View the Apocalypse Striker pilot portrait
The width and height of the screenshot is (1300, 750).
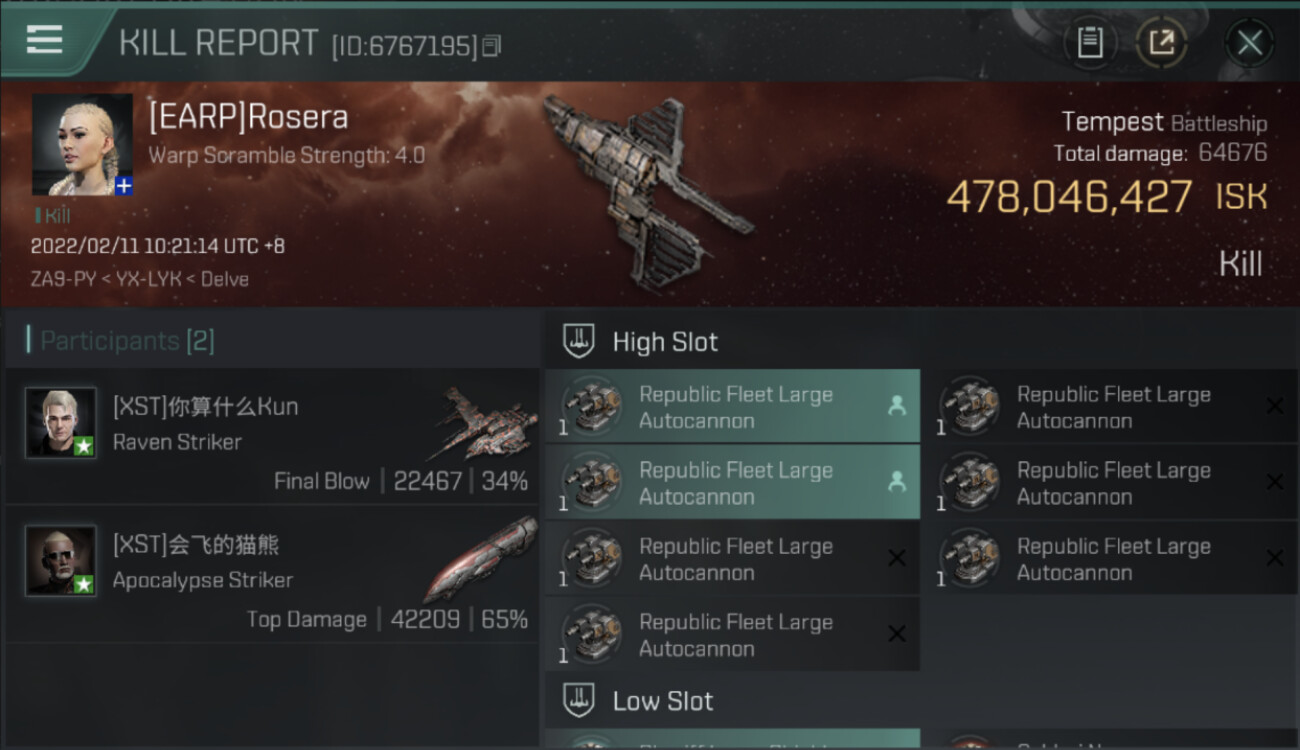[x=60, y=560]
